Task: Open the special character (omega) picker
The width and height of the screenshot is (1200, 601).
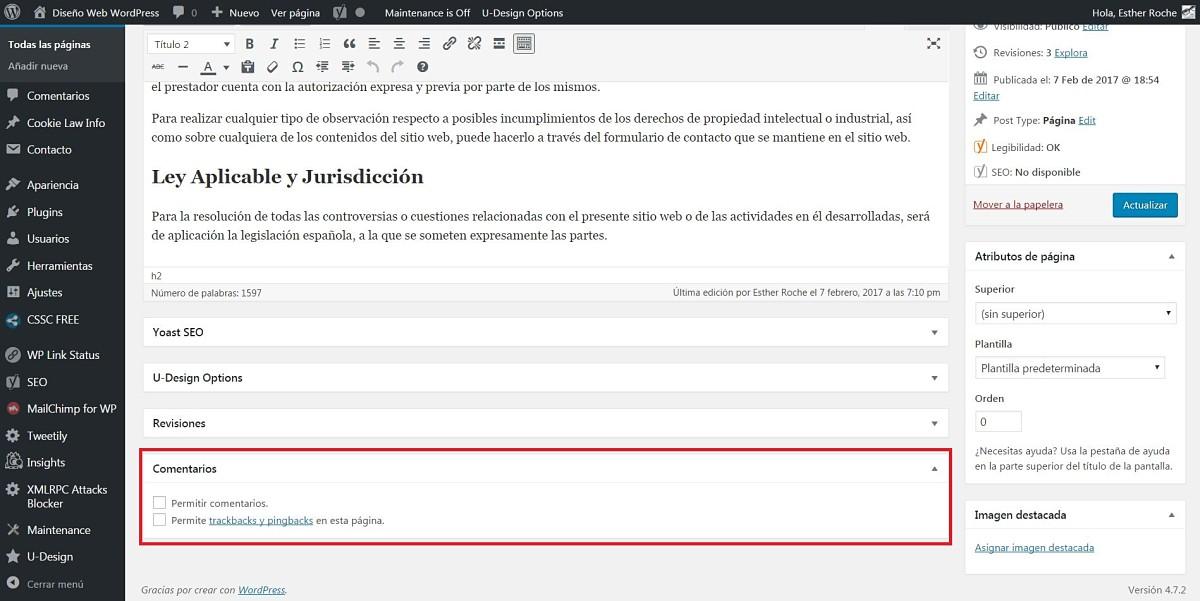Action: [297, 67]
